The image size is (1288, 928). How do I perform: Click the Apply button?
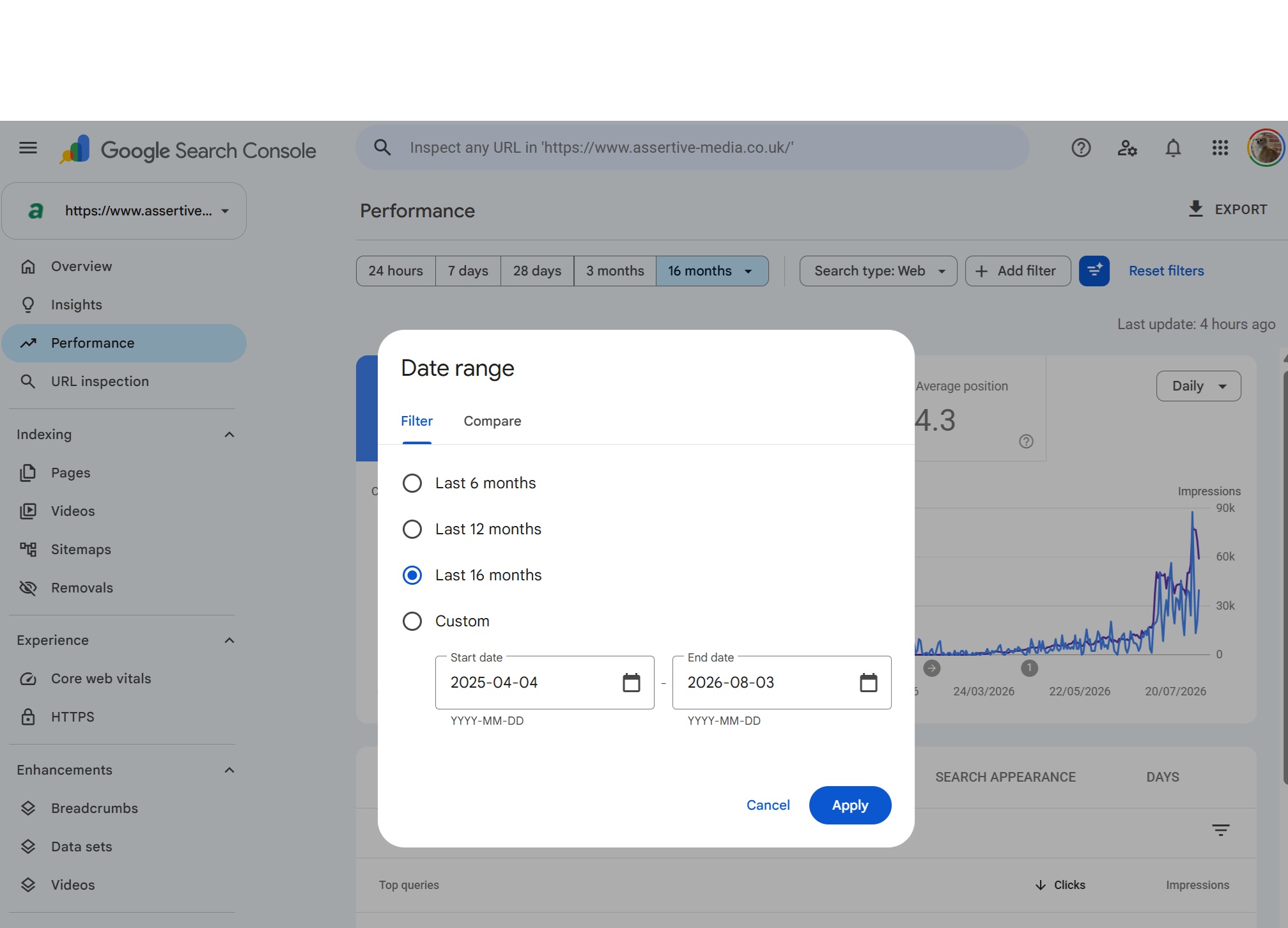[850, 805]
